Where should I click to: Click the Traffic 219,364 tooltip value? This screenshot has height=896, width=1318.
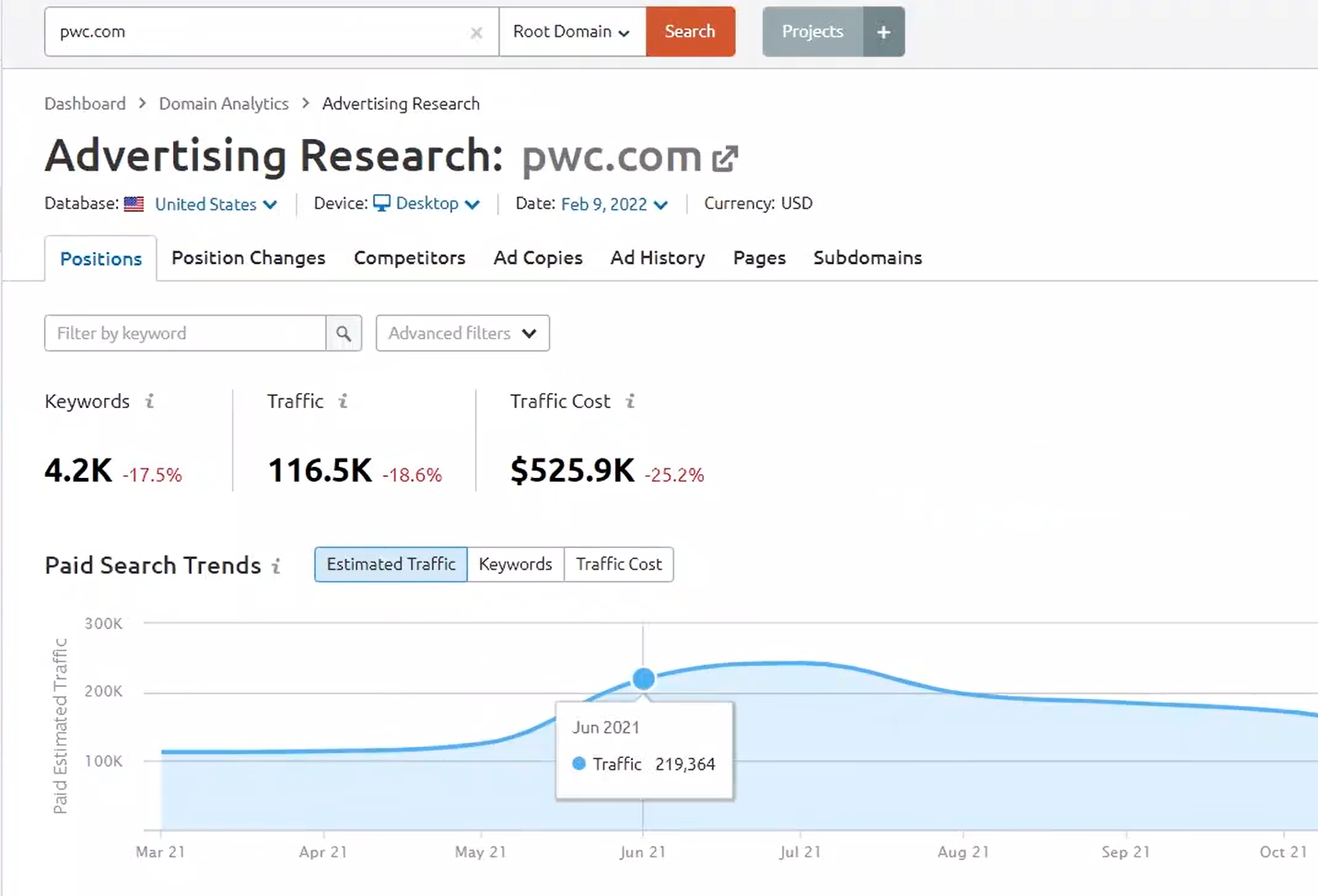pyautogui.click(x=685, y=764)
